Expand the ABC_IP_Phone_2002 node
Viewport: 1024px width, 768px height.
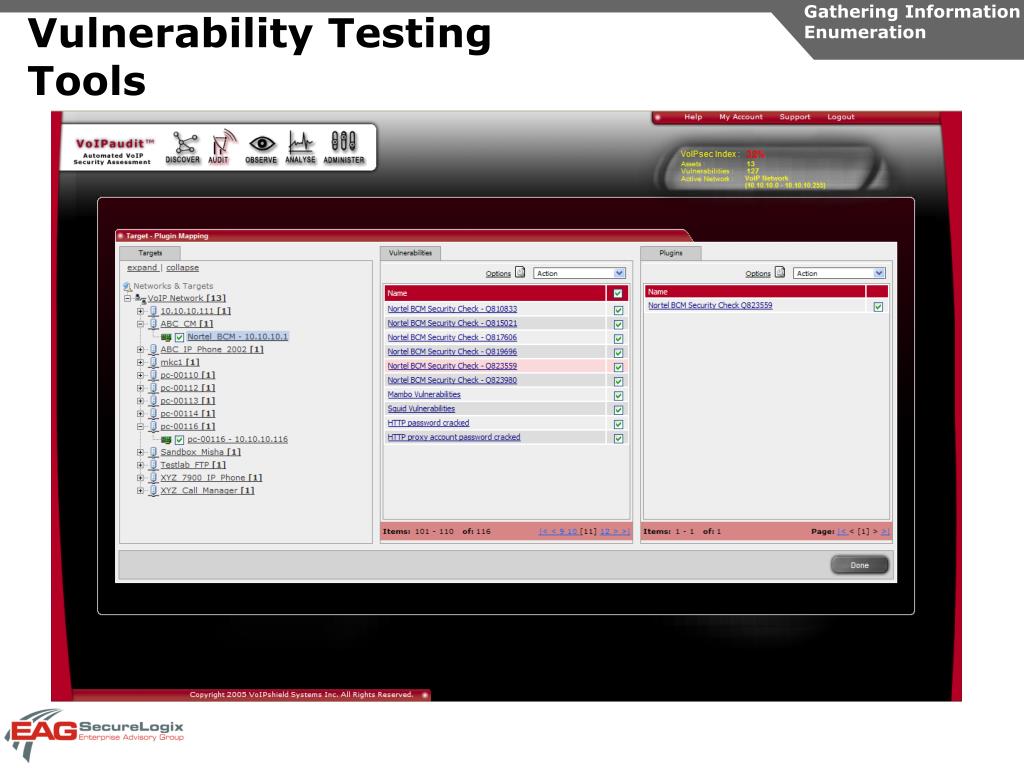140,350
